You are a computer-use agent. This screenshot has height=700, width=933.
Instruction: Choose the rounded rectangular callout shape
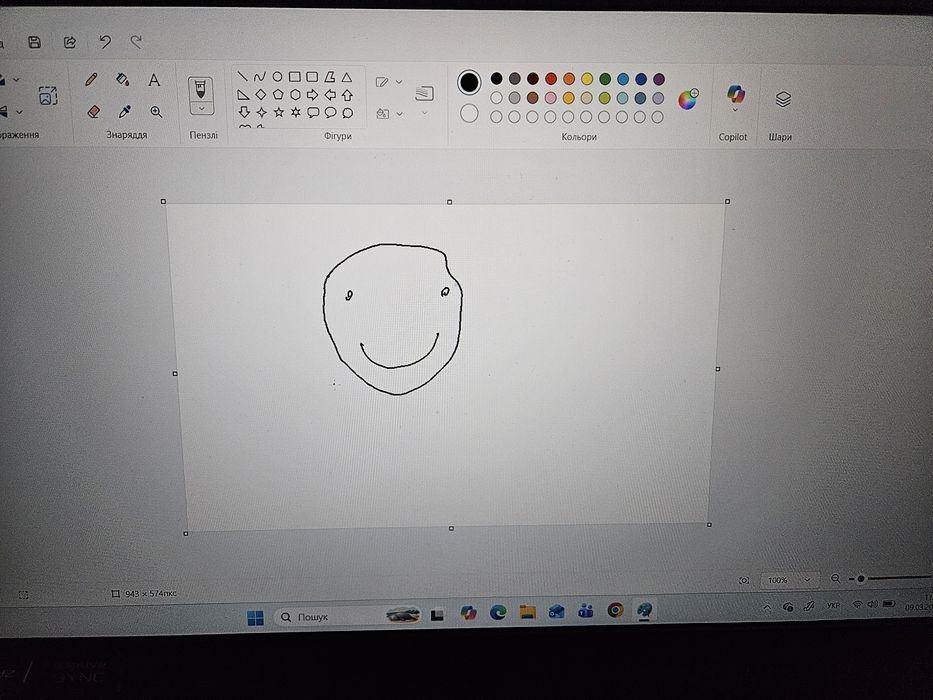coord(313,112)
